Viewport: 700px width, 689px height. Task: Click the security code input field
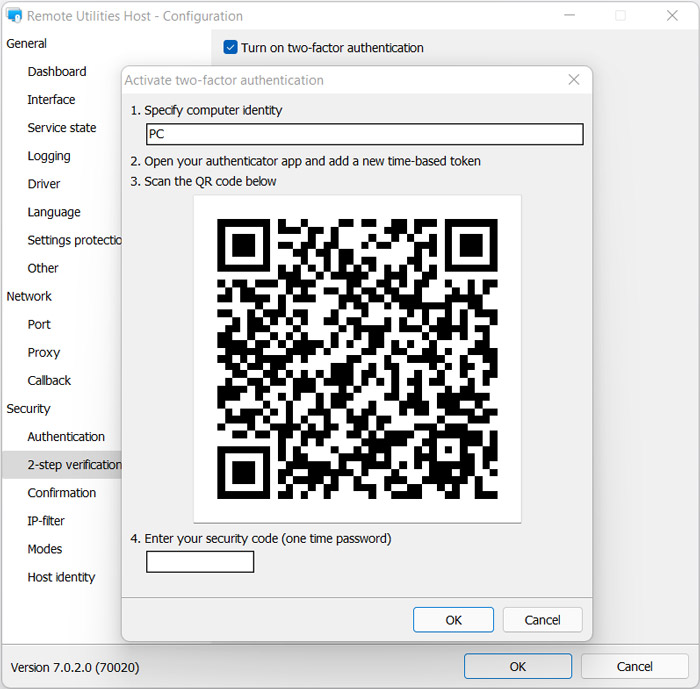[x=200, y=562]
